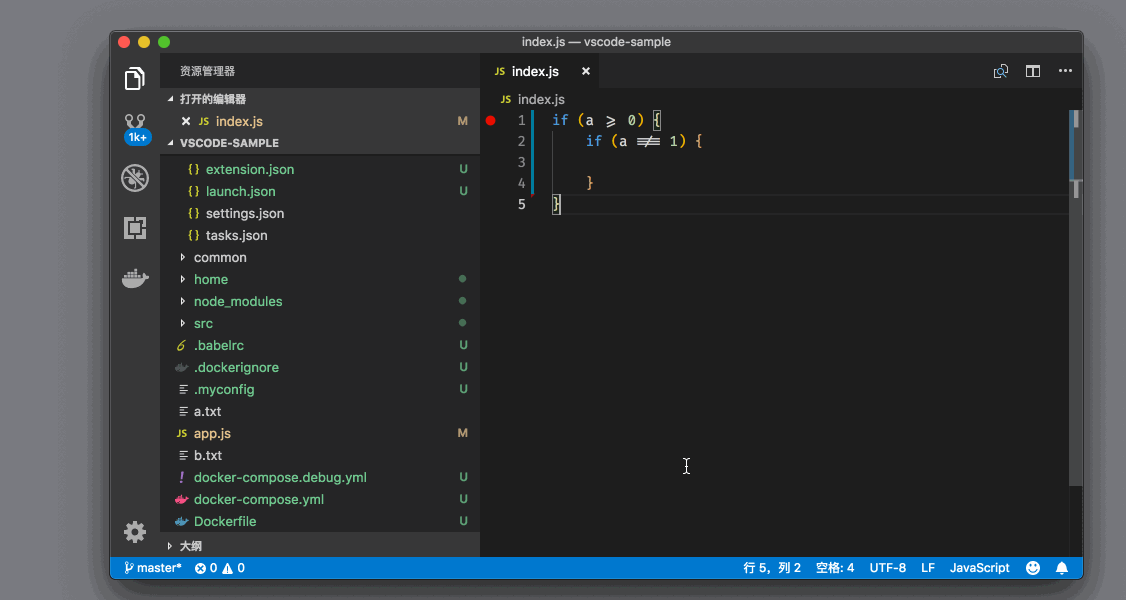This screenshot has height=600, width=1126.
Task: Open the Docker view icon
Action: click(x=135, y=278)
